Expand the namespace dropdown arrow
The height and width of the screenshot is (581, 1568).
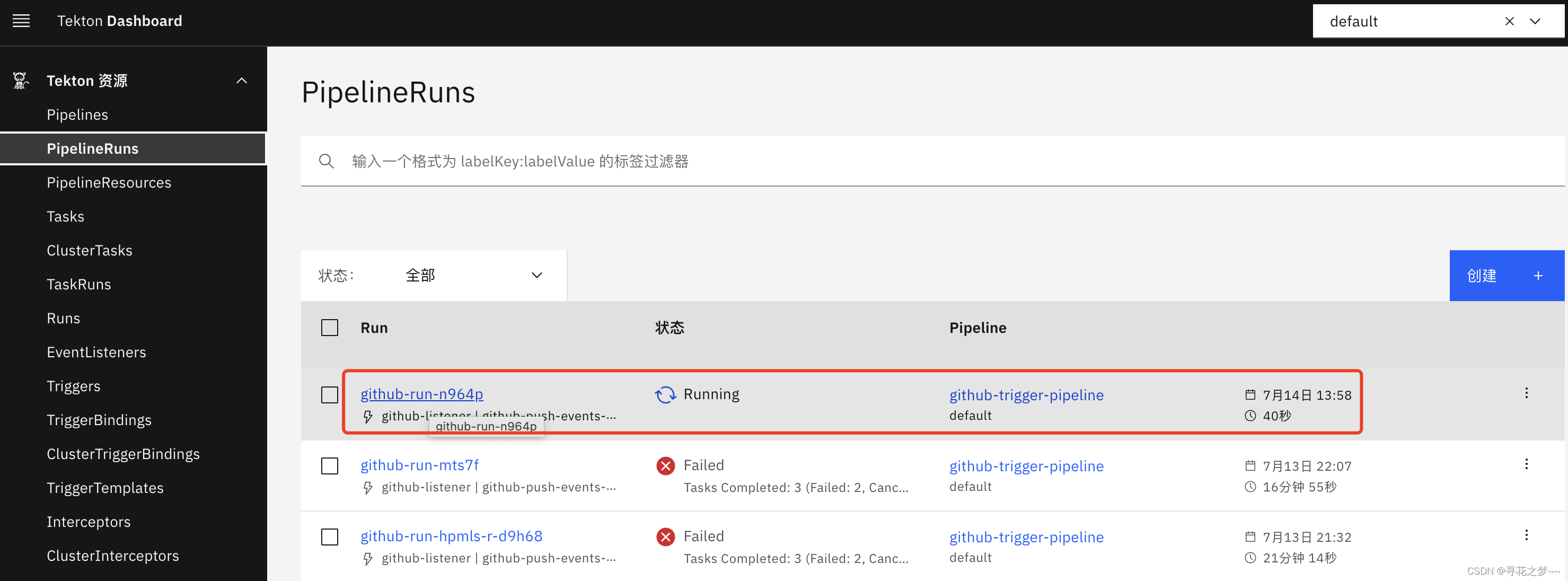1535,21
